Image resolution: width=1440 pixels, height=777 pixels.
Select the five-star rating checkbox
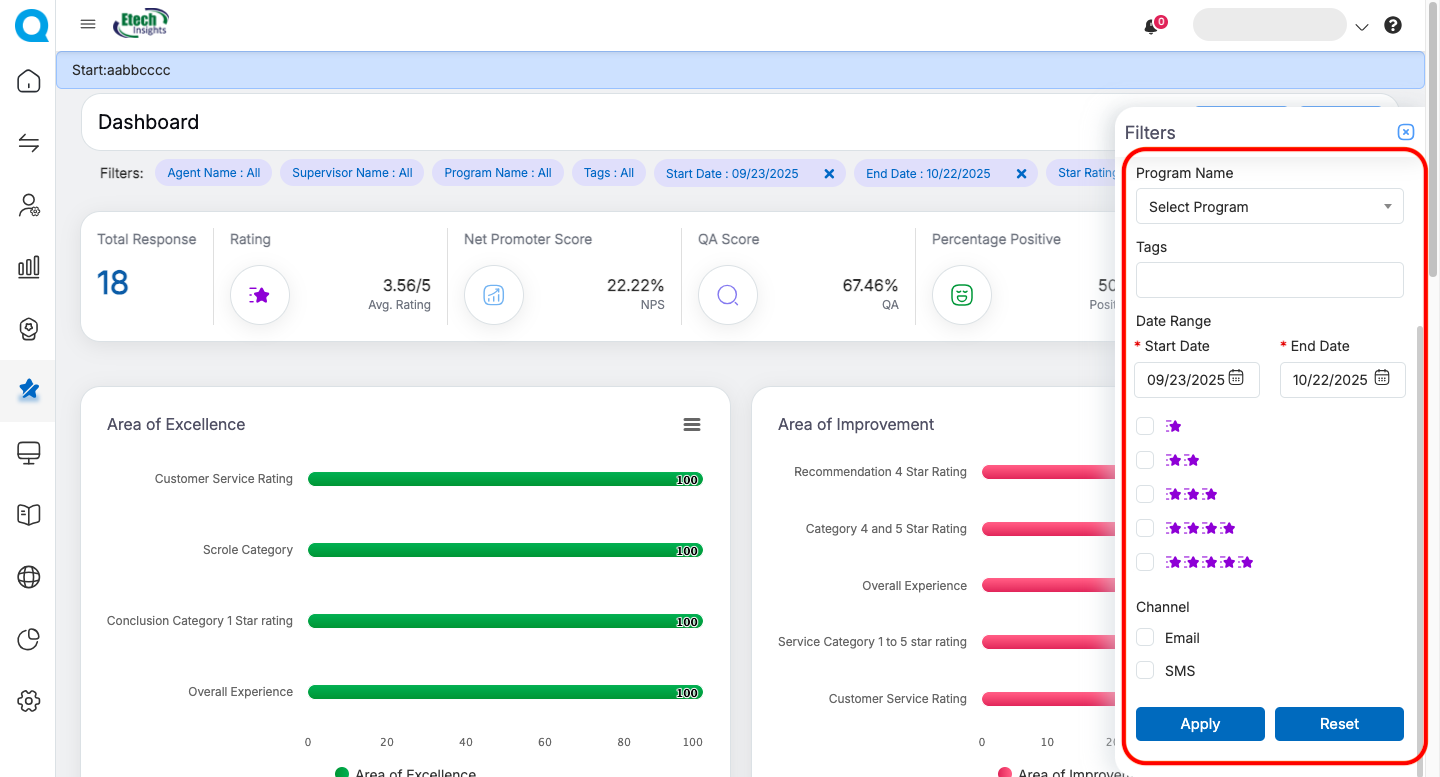[x=1145, y=562]
